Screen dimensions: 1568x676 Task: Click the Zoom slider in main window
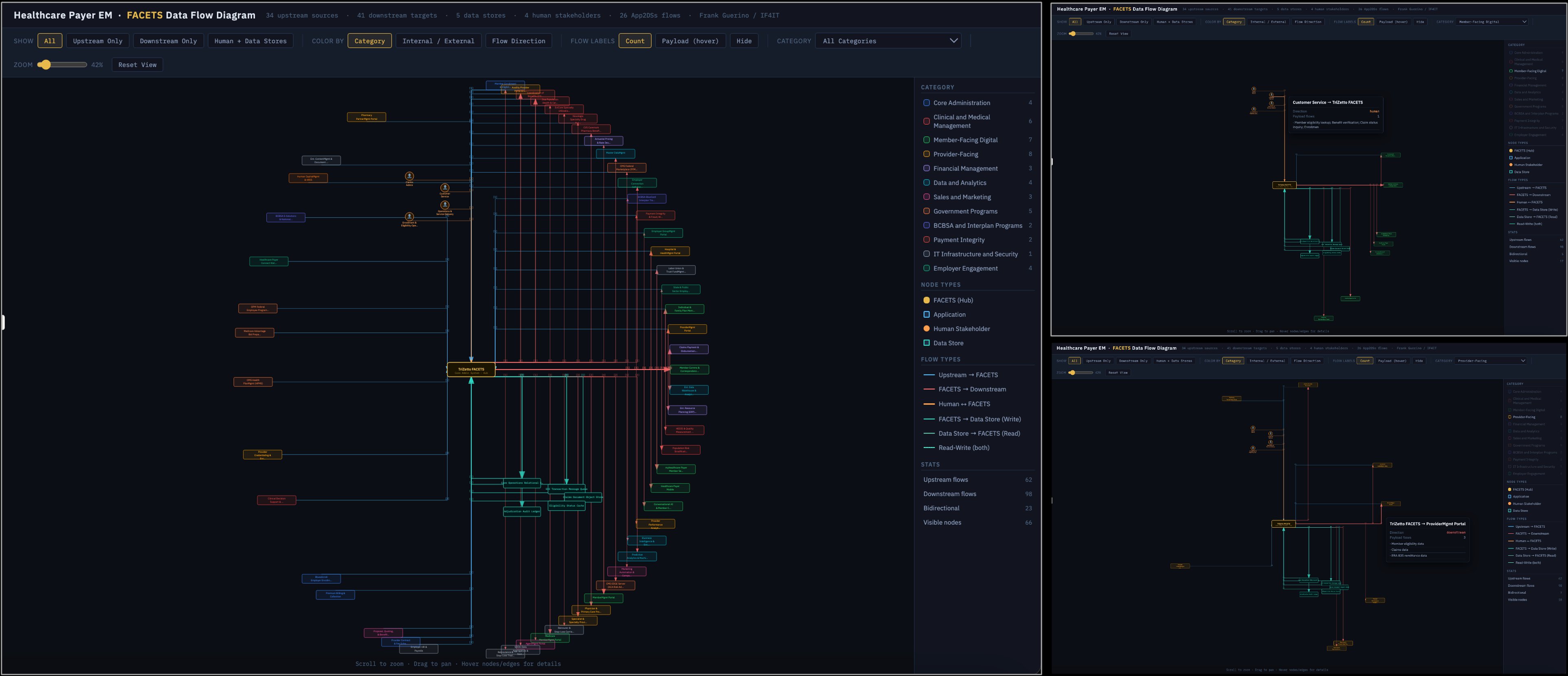tap(62, 64)
